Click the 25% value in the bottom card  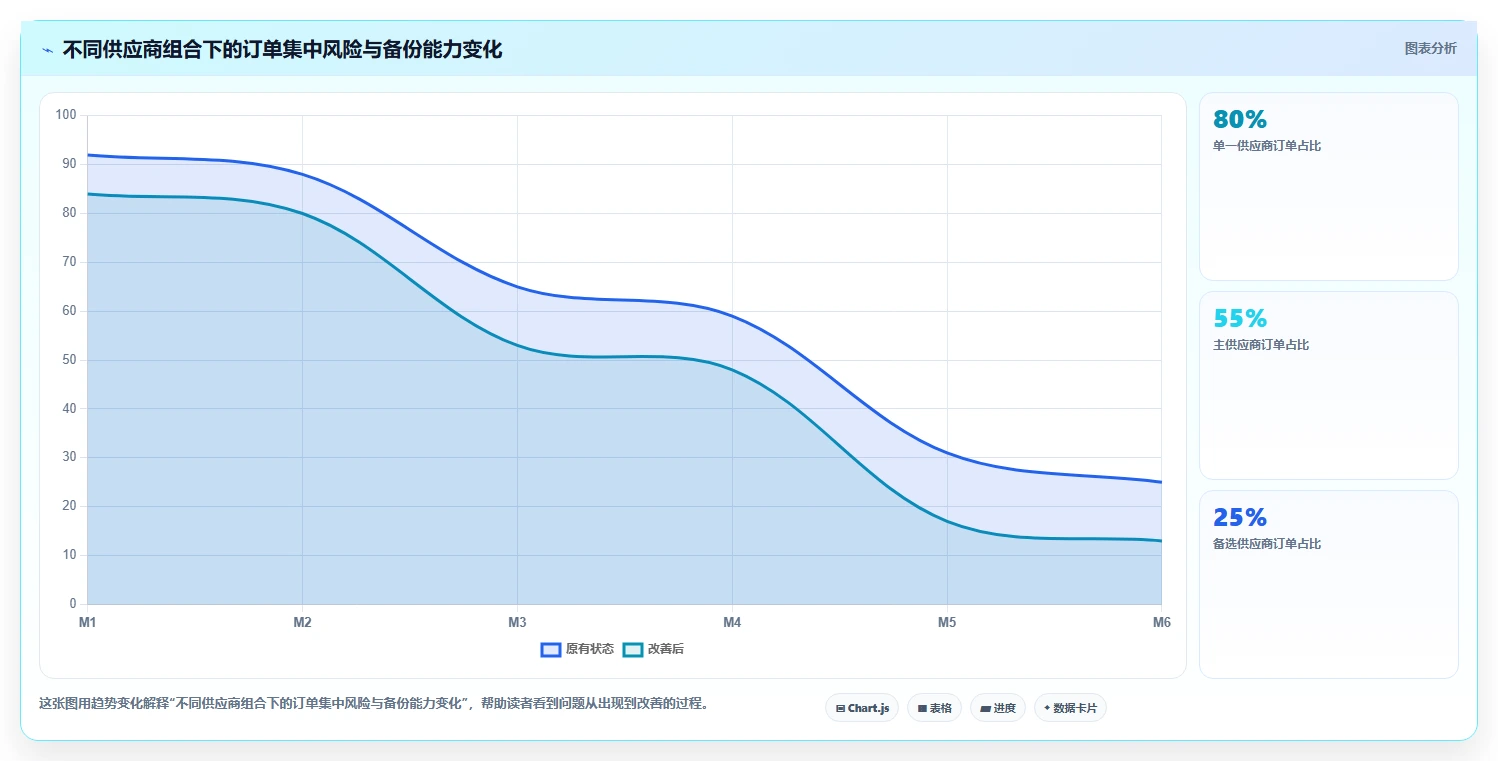click(1240, 517)
